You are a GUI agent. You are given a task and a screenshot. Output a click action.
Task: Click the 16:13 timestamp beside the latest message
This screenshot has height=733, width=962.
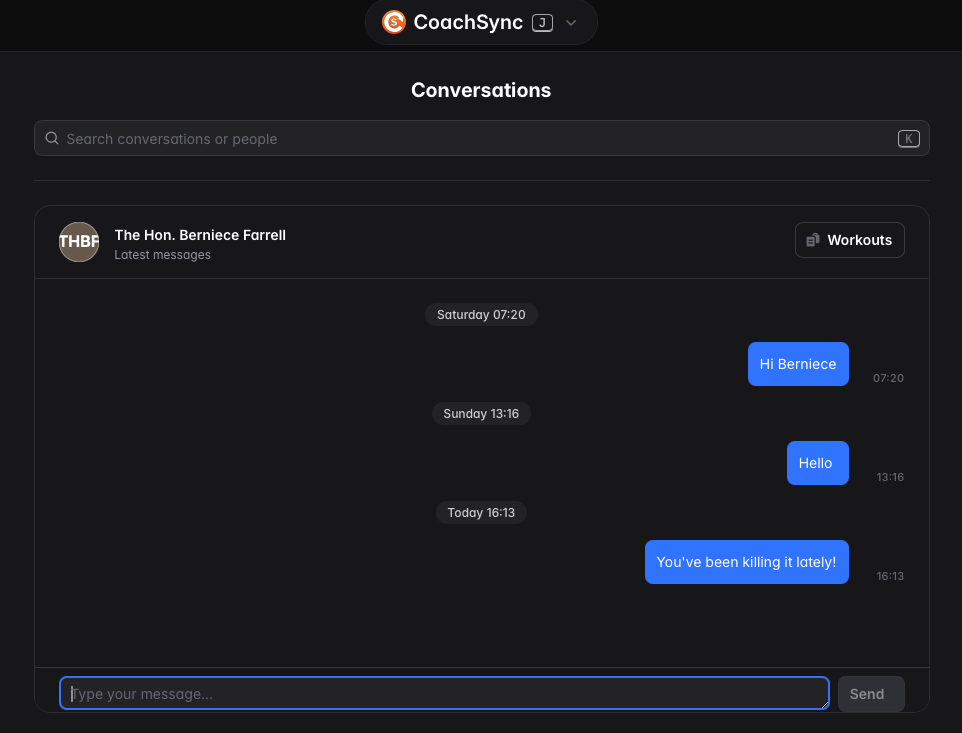(889, 575)
